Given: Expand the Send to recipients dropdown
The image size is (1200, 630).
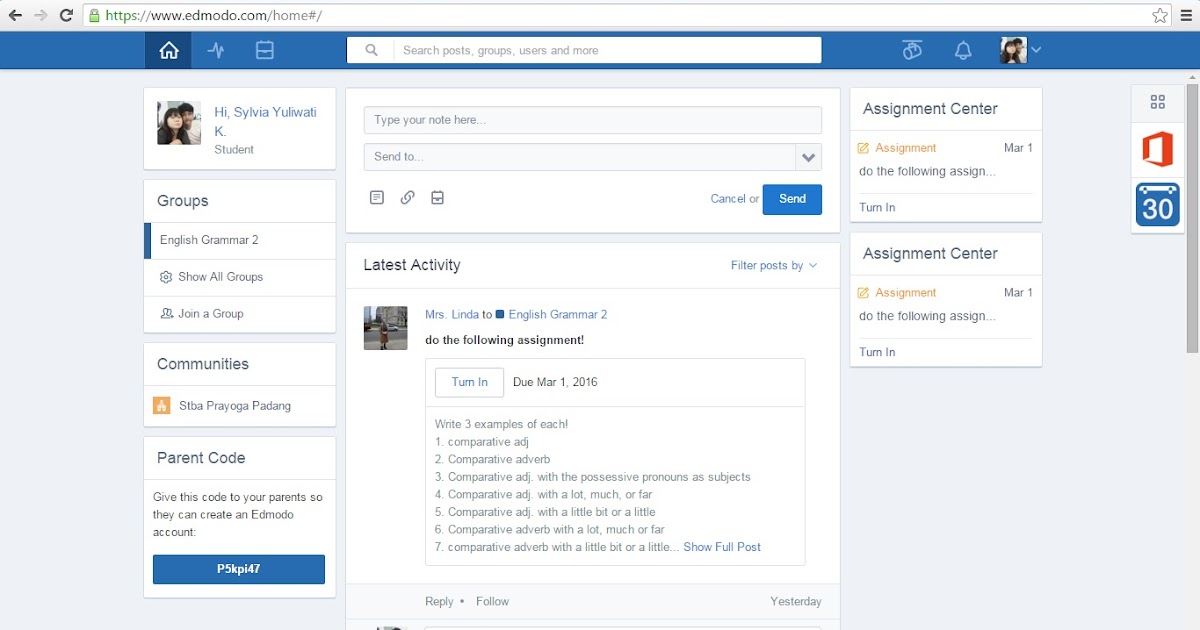Looking at the screenshot, I should click(x=808, y=157).
